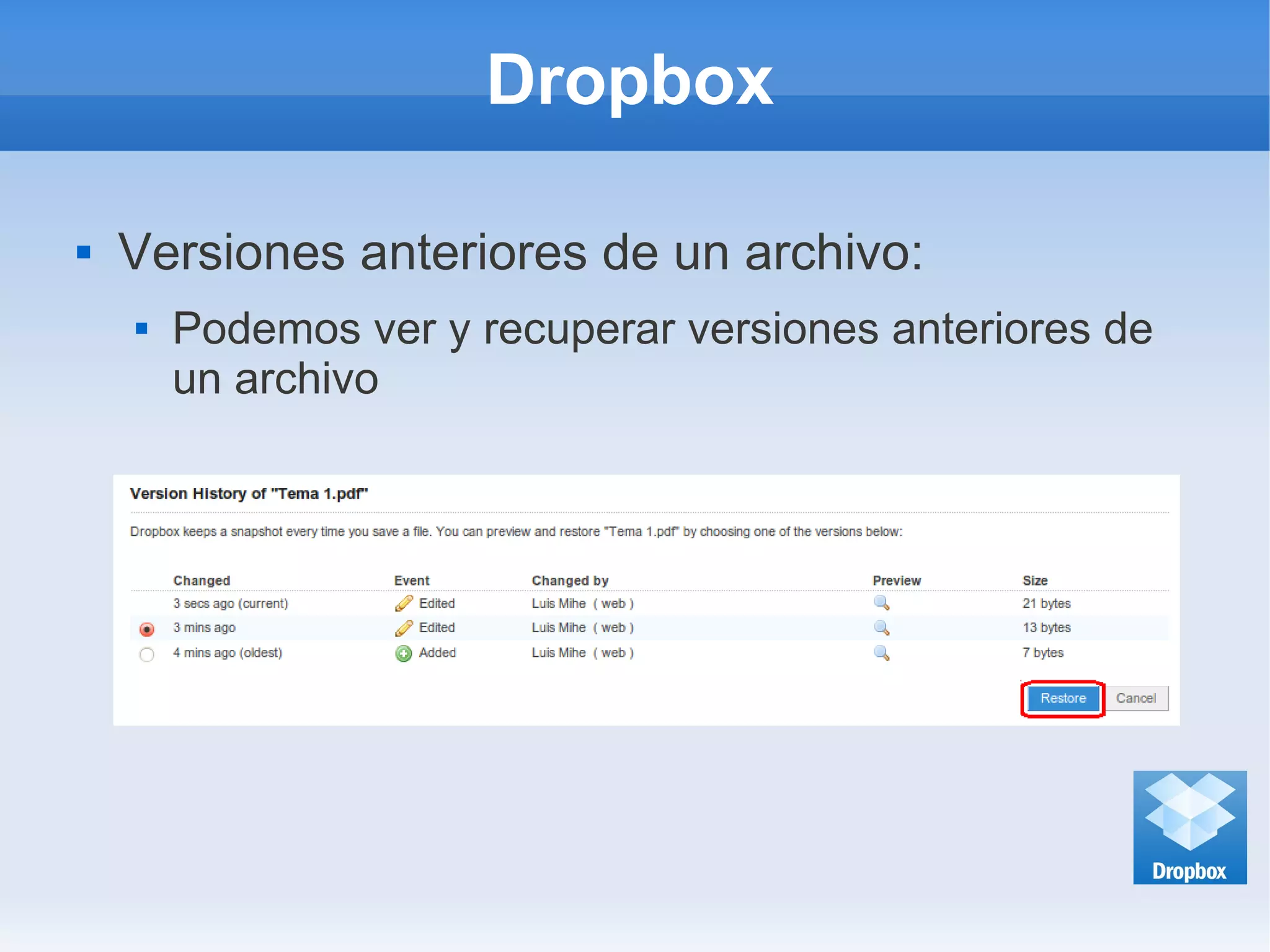Click the '3 secs ago (current)' text
The image size is (1270, 952).
[231, 603]
